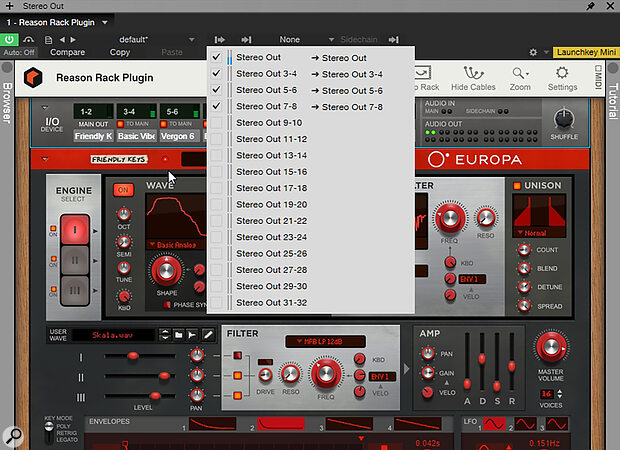Collapse the Europa device fold triangle
620x450 pixels.
tap(45, 159)
